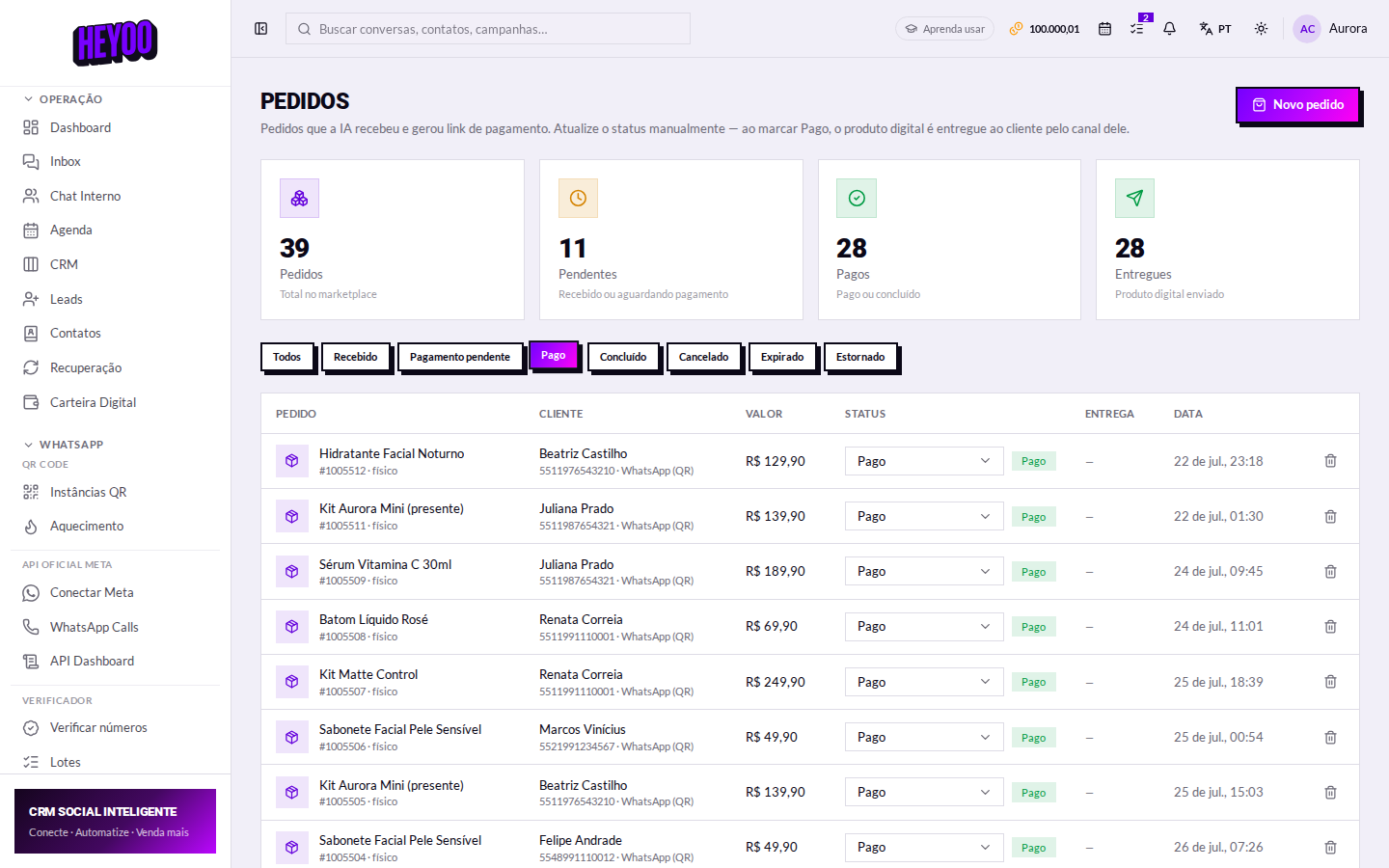Filter orders by Recebido
The image size is (1389, 868).
(x=355, y=357)
